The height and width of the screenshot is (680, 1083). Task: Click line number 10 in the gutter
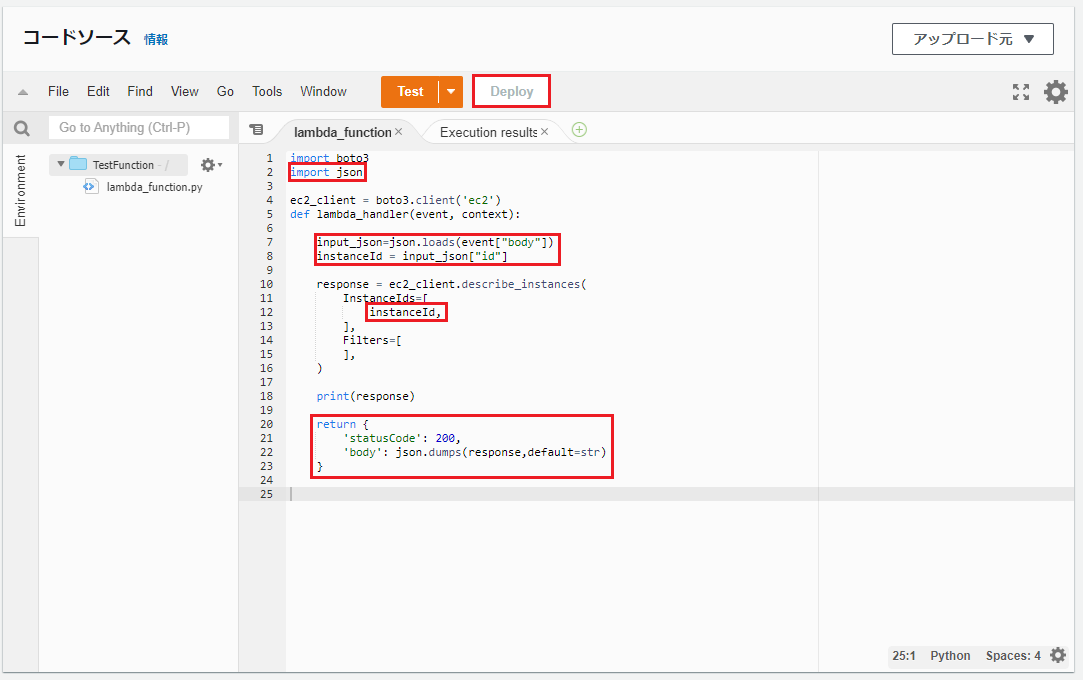point(266,284)
